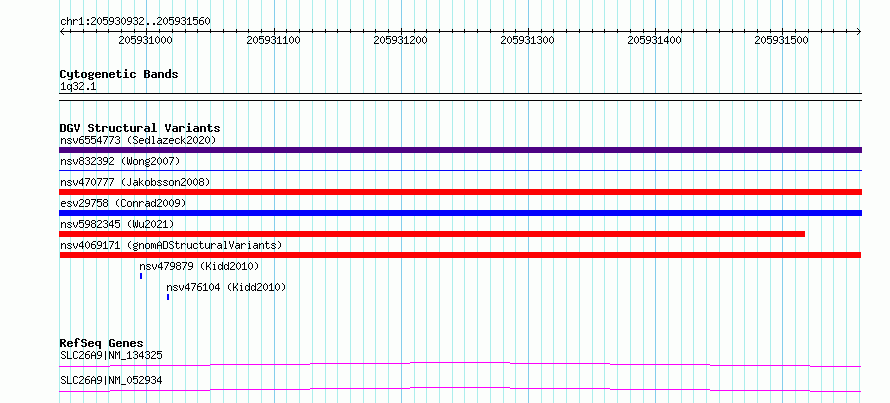Click the chr1:205930932..205931560 region label
Screen dimensions: 890x403
(x=136, y=22)
